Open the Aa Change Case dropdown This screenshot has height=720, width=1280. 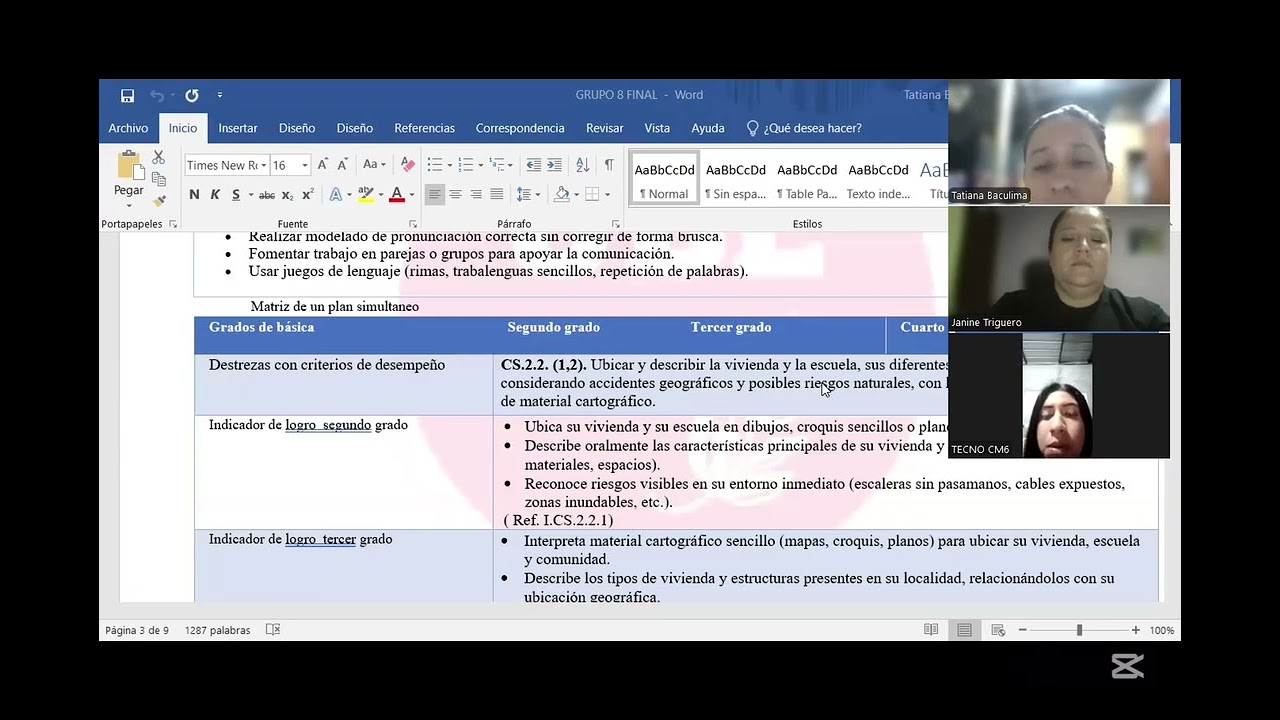click(374, 165)
